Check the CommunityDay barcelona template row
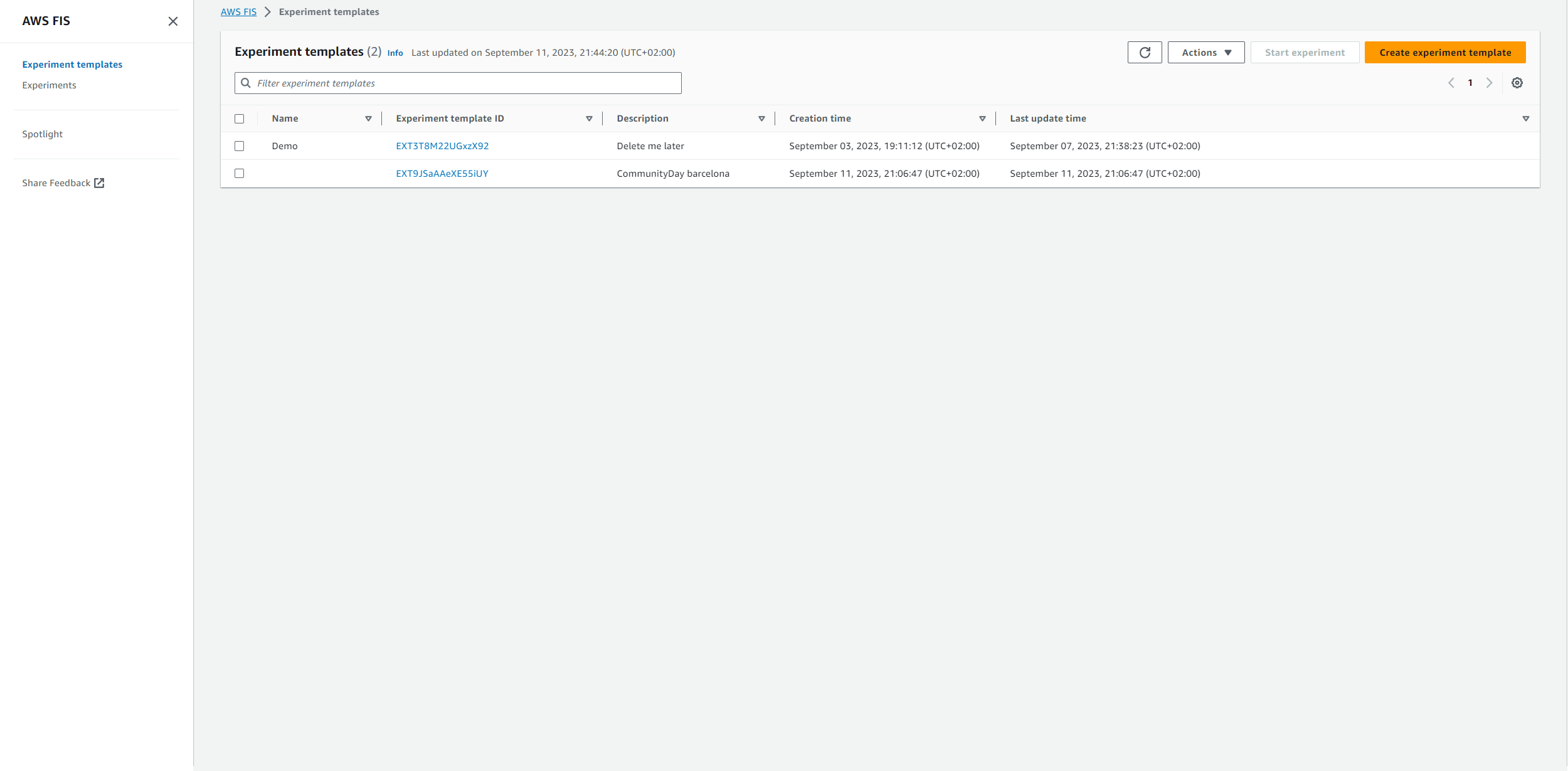1568x771 pixels. 240,174
